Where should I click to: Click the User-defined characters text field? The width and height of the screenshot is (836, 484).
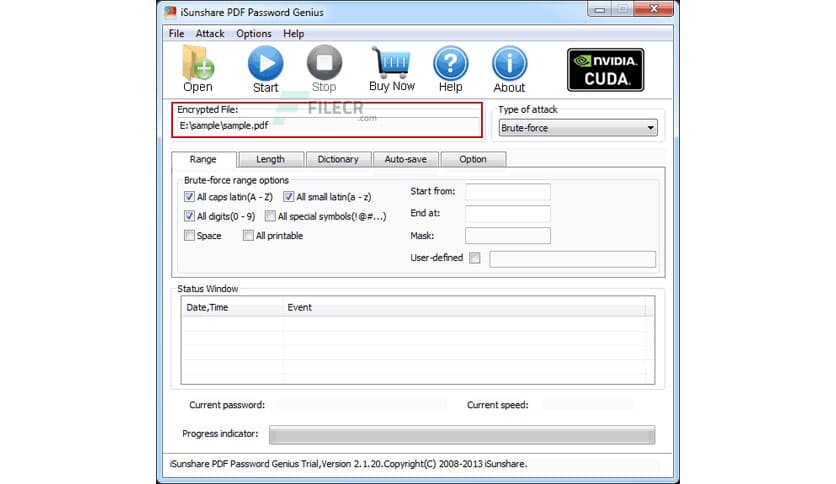click(573, 259)
